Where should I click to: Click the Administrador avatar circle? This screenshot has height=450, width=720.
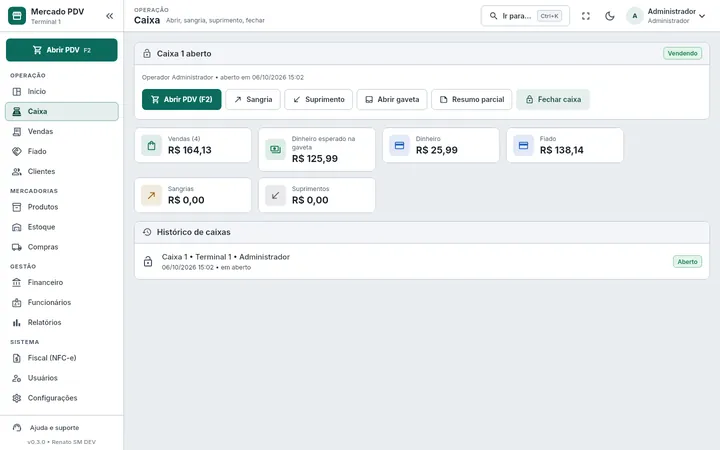[635, 16]
